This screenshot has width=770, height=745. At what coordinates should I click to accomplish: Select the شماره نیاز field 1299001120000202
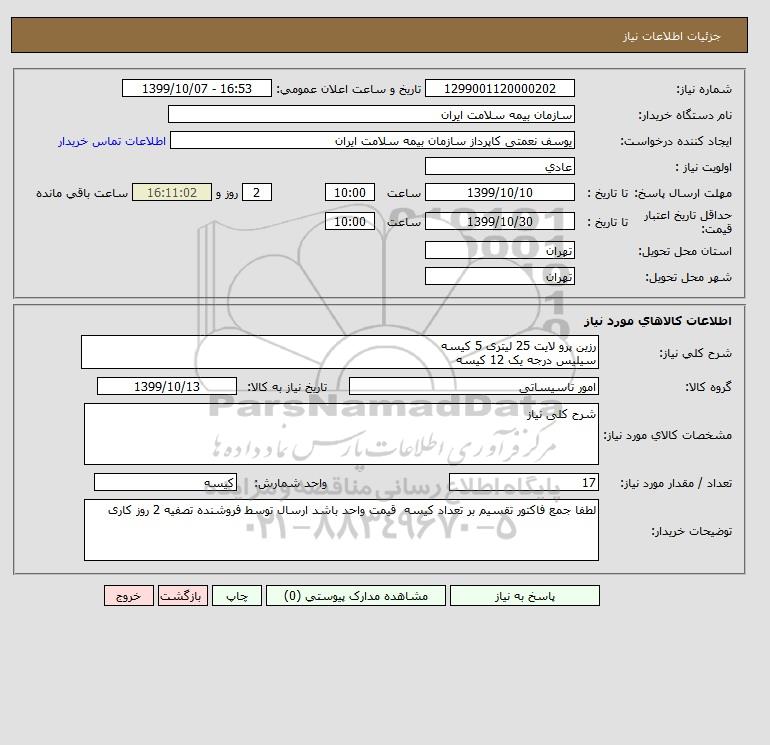click(x=499, y=88)
